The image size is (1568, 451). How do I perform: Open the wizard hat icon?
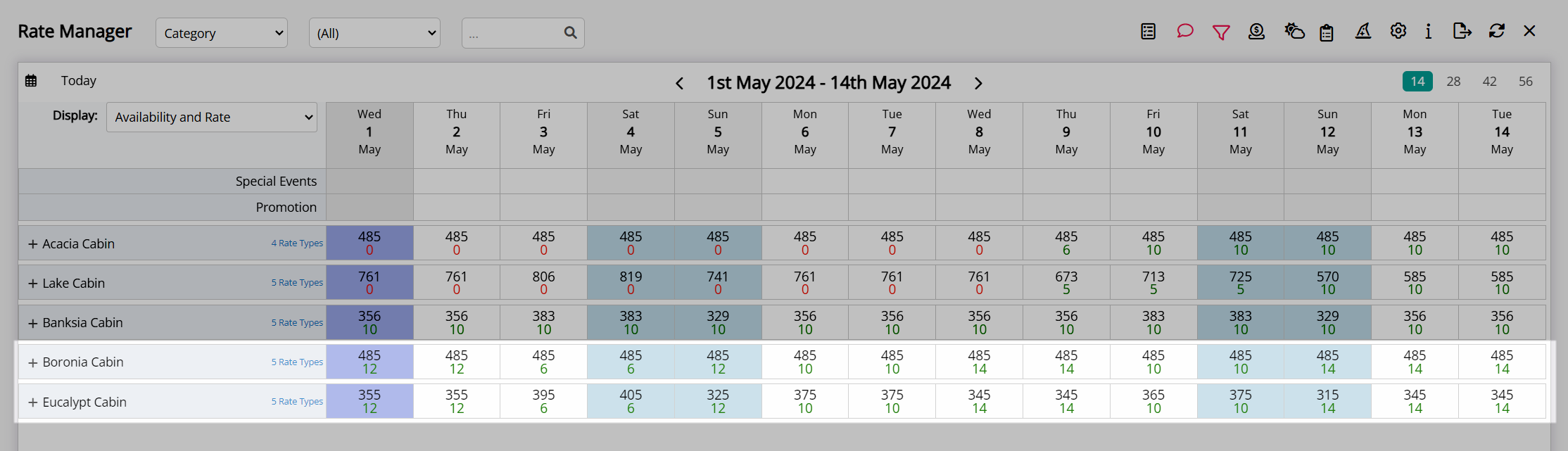coord(1363,32)
